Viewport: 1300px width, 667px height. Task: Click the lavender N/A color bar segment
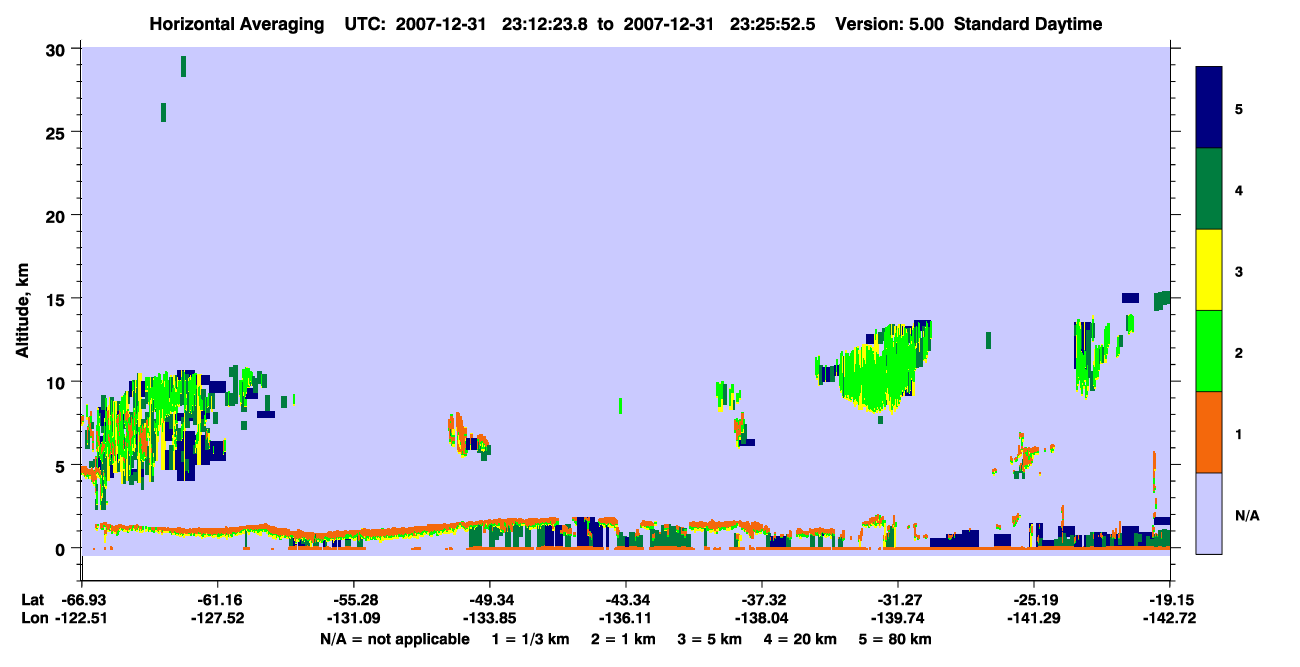pos(1209,512)
